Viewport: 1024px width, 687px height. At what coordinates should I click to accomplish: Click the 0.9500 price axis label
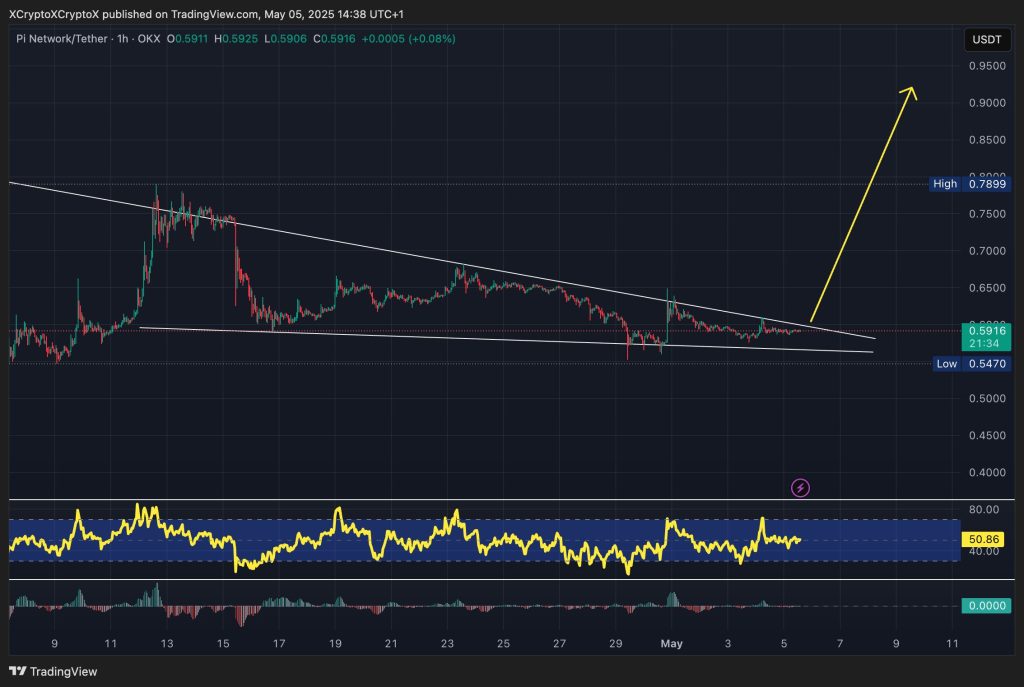(x=987, y=66)
